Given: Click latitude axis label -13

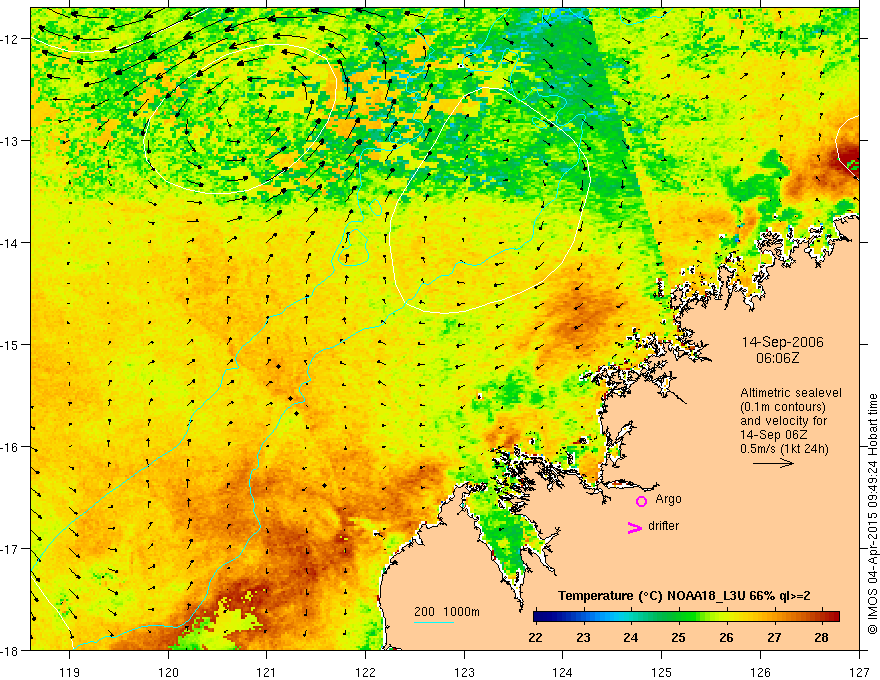Looking at the screenshot, I should 10,141.
